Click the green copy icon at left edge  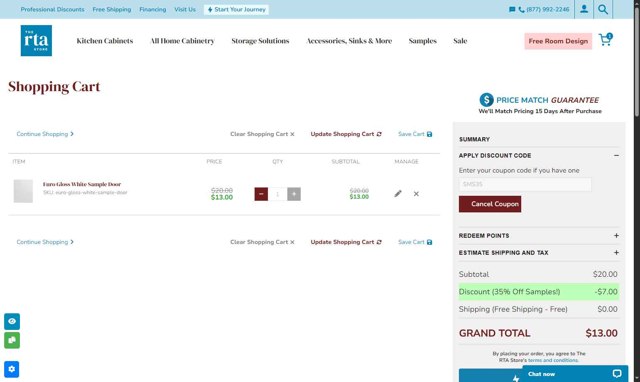pos(12,340)
